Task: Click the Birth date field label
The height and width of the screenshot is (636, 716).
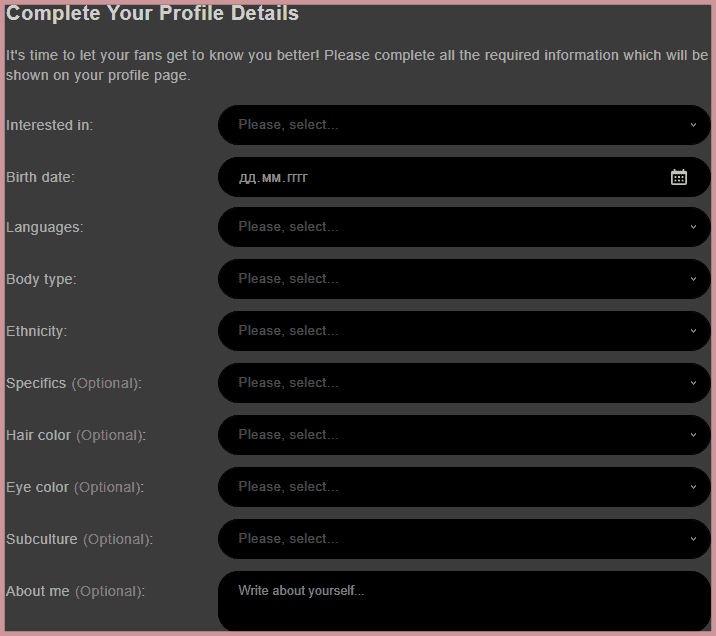Action: point(40,177)
